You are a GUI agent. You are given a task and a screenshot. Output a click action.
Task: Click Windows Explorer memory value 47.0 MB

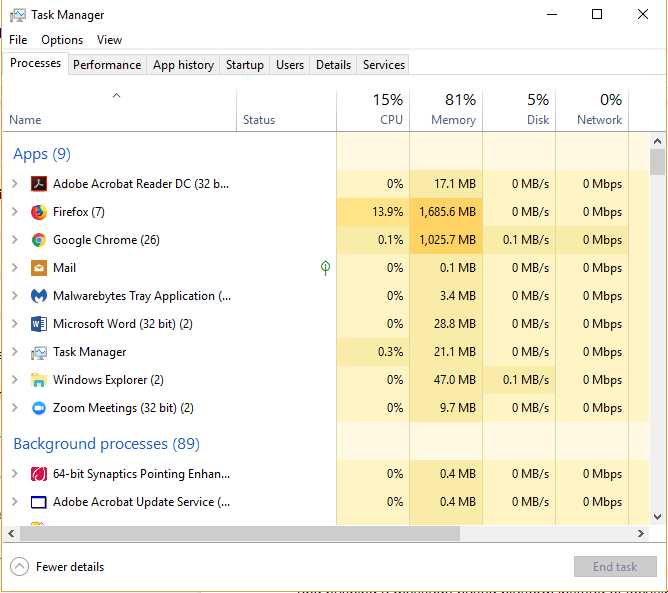click(455, 380)
